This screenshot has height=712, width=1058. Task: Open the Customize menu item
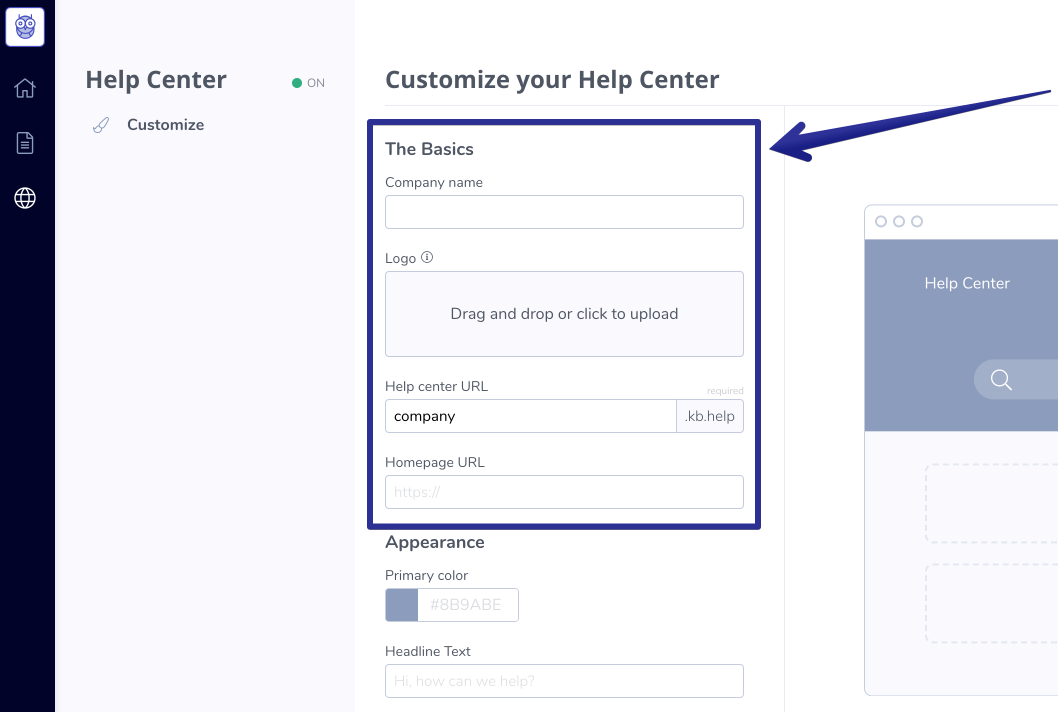165,125
